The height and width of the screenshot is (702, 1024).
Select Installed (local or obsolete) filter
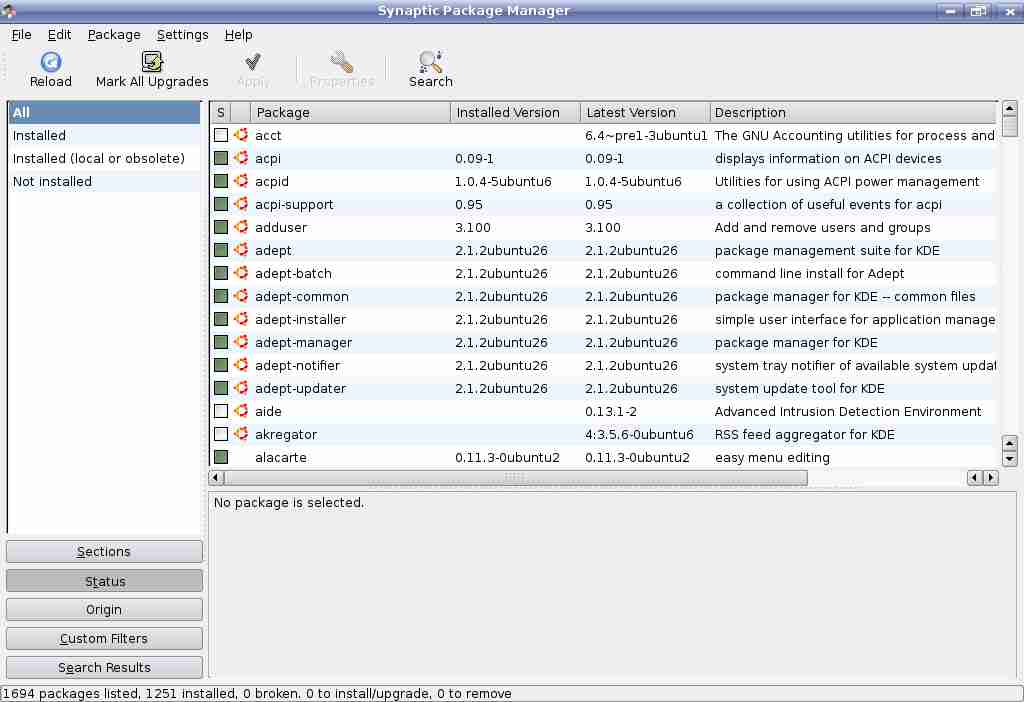104,158
